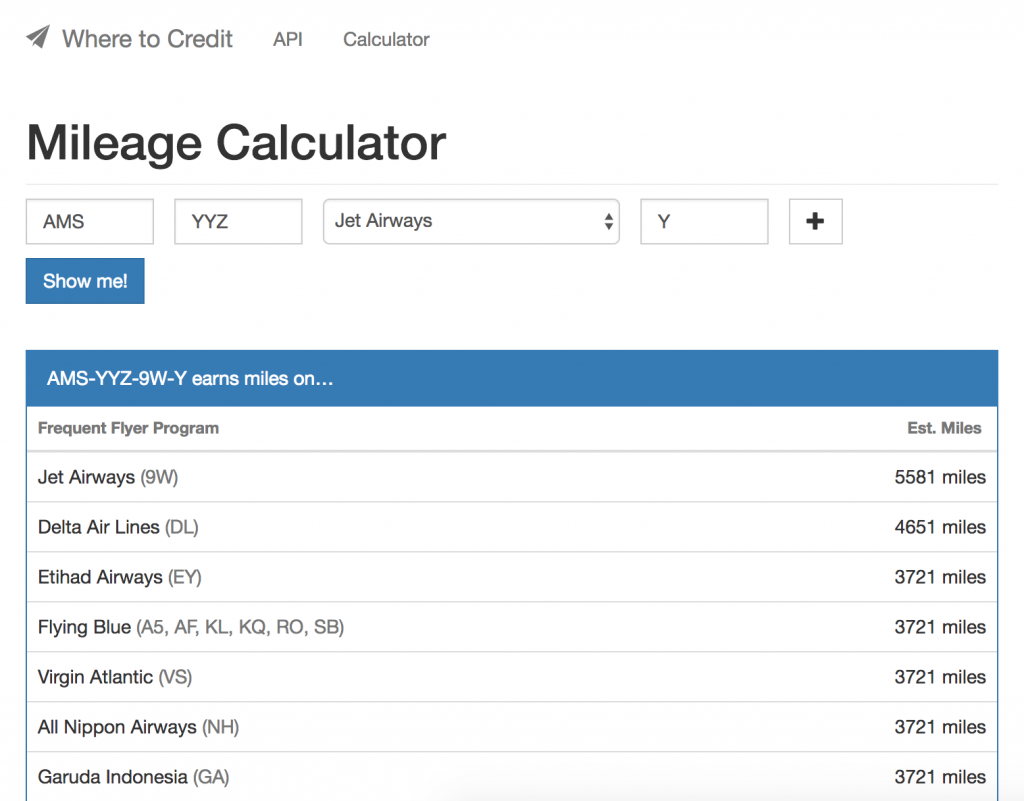The height and width of the screenshot is (801, 1024).
Task: Open the Where to Credit home link
Action: point(147,39)
